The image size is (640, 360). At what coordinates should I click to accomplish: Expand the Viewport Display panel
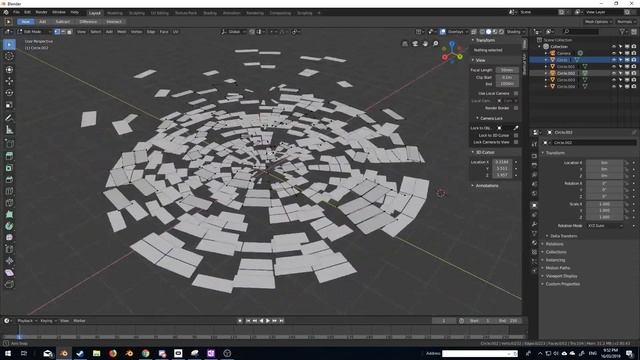561,276
